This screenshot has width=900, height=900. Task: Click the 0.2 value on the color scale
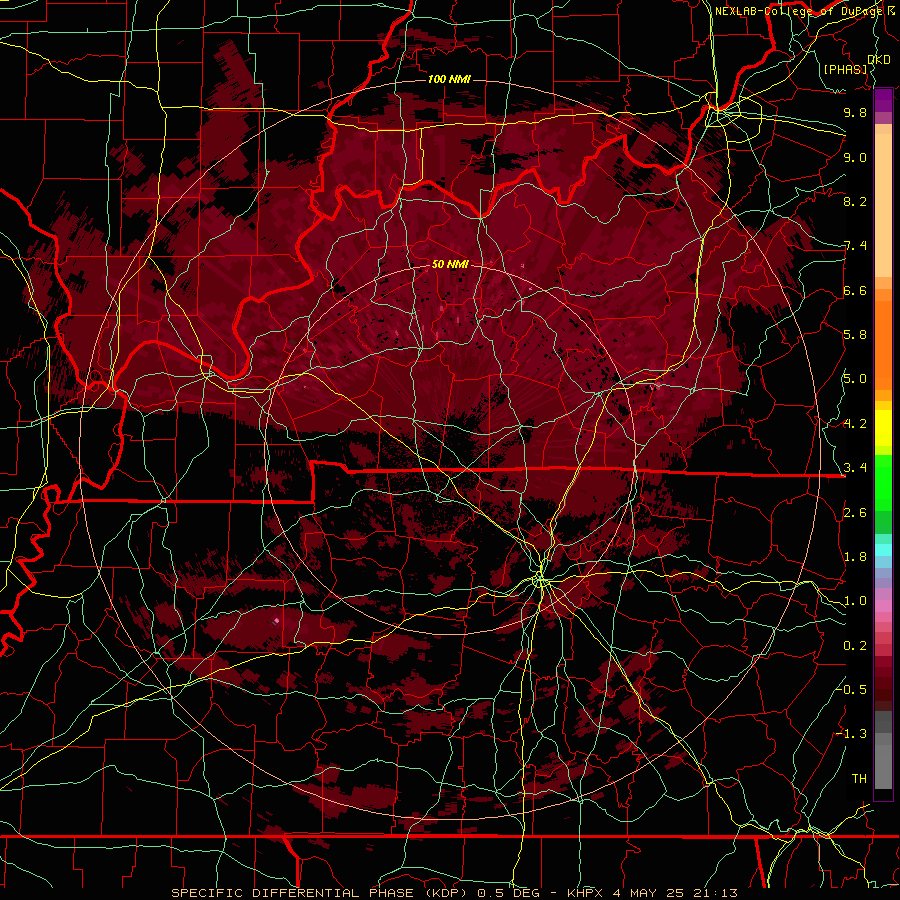(855, 646)
